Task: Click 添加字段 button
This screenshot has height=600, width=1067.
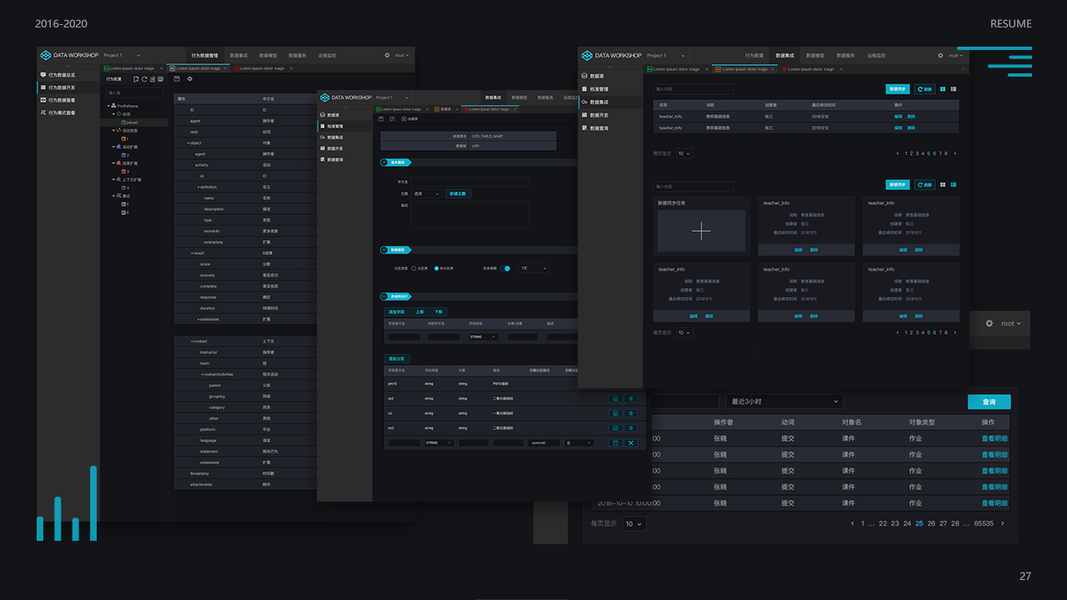Action: [396, 312]
